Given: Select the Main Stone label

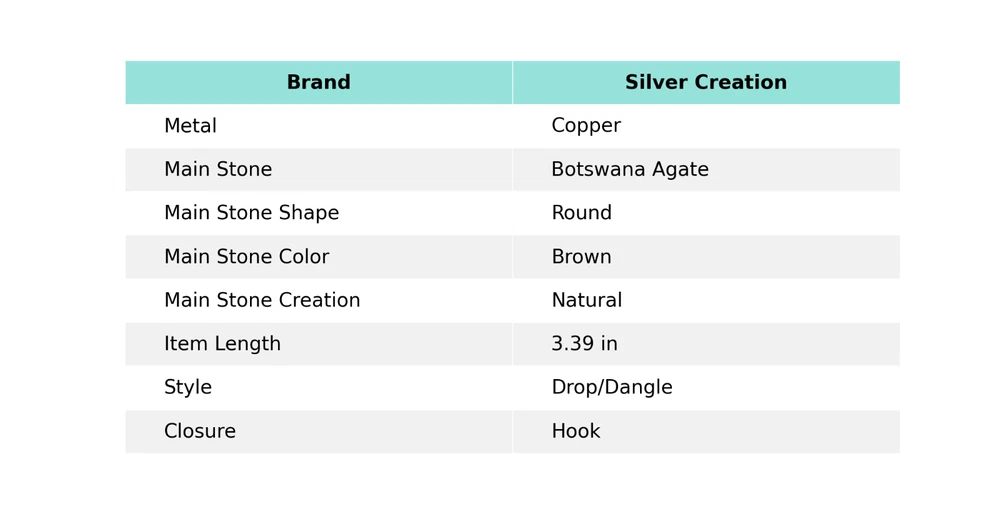Looking at the screenshot, I should click(218, 170).
